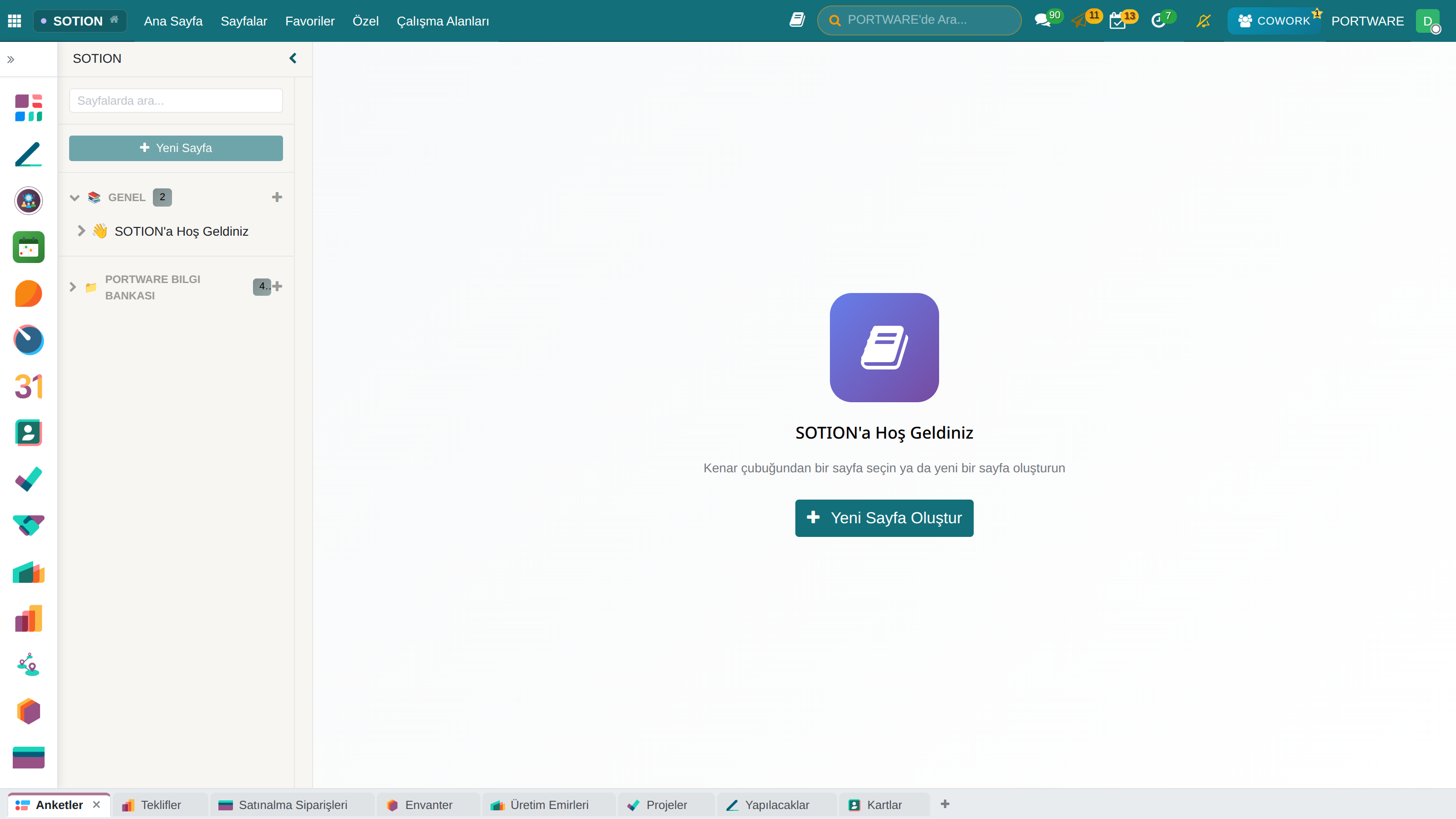Expand the app sidebar with double chevron

pyautogui.click(x=11, y=59)
